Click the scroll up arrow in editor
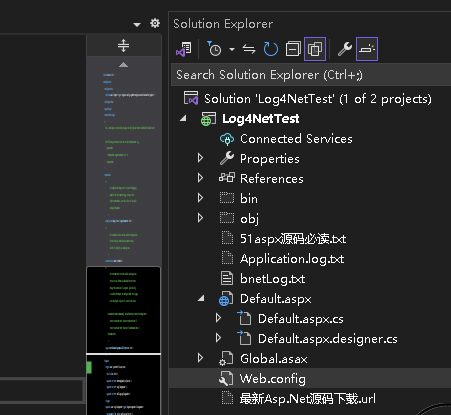The height and width of the screenshot is (415, 451). click(123, 65)
